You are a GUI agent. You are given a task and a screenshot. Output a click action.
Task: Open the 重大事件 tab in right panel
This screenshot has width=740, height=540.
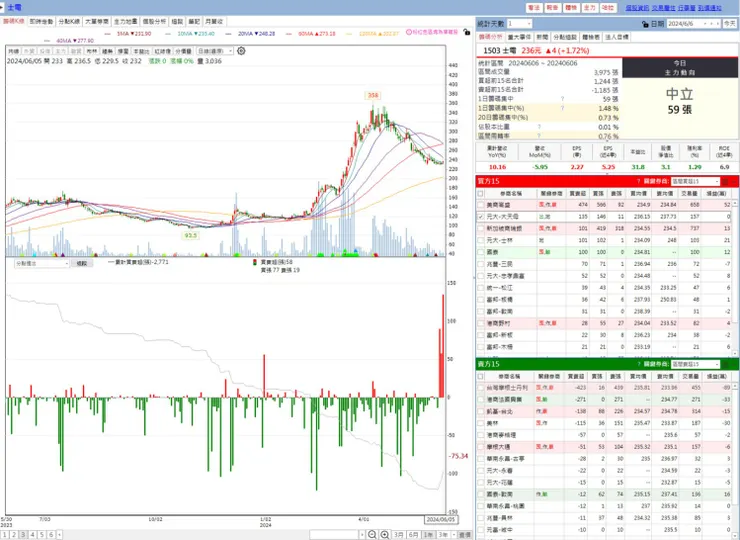coord(519,37)
